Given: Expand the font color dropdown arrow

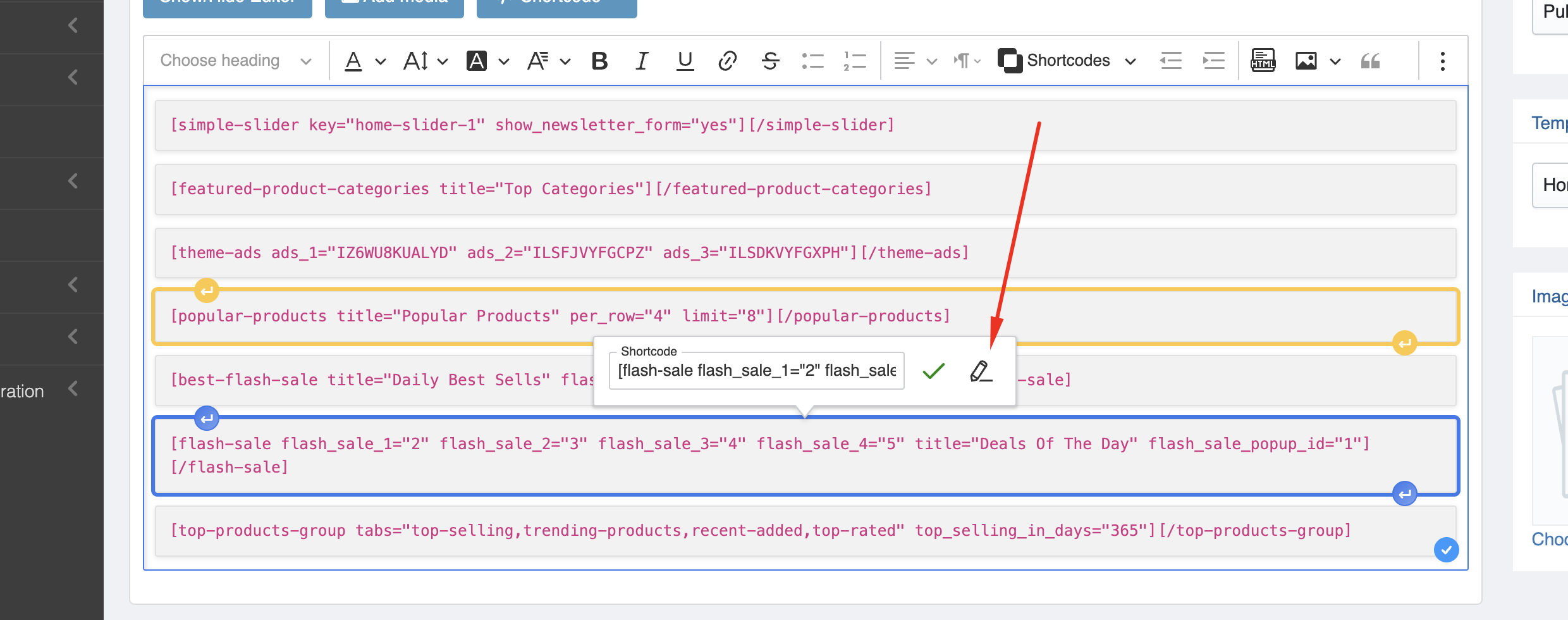Looking at the screenshot, I should [380, 61].
